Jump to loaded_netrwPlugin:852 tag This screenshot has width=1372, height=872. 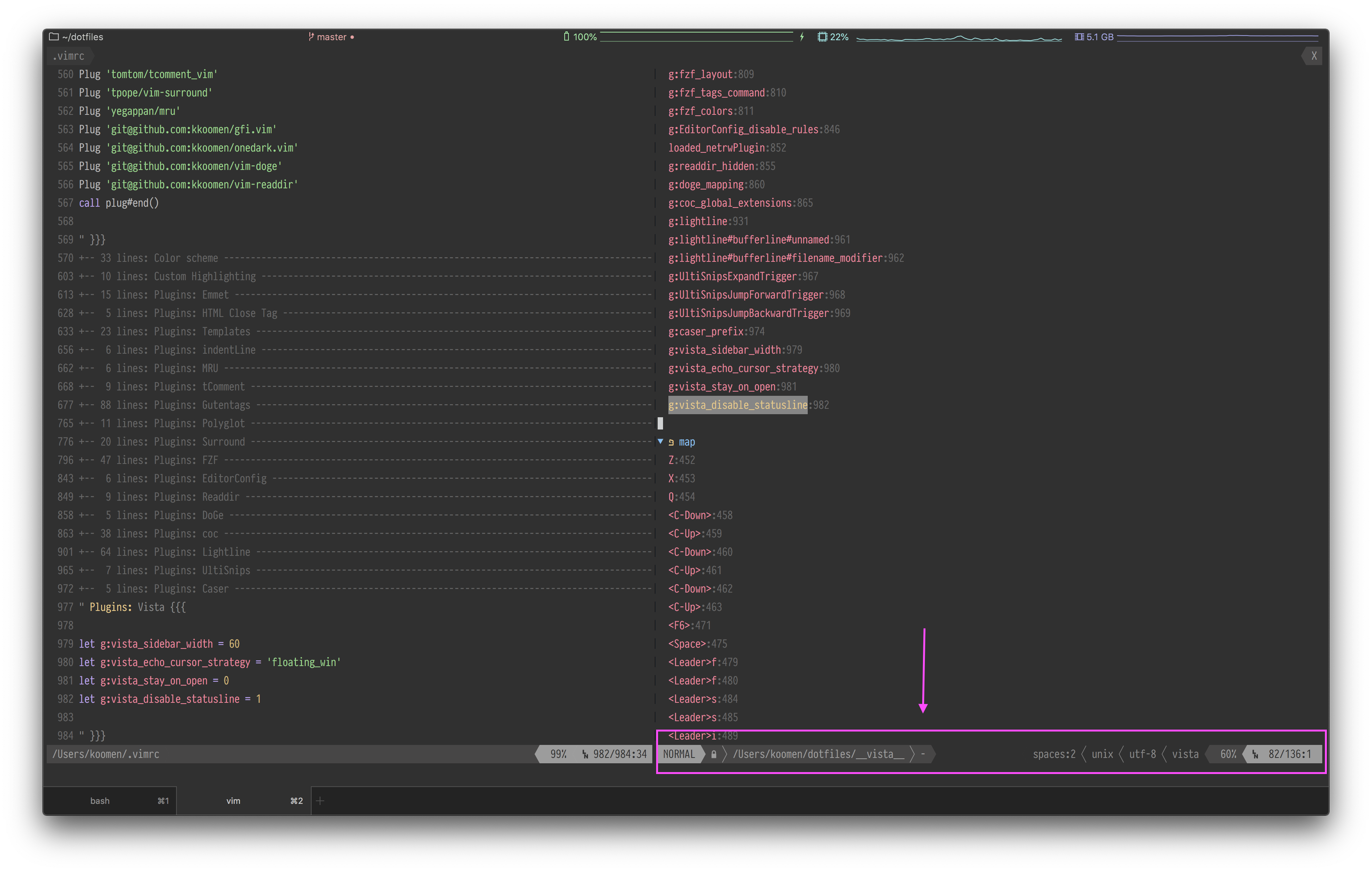727,147
